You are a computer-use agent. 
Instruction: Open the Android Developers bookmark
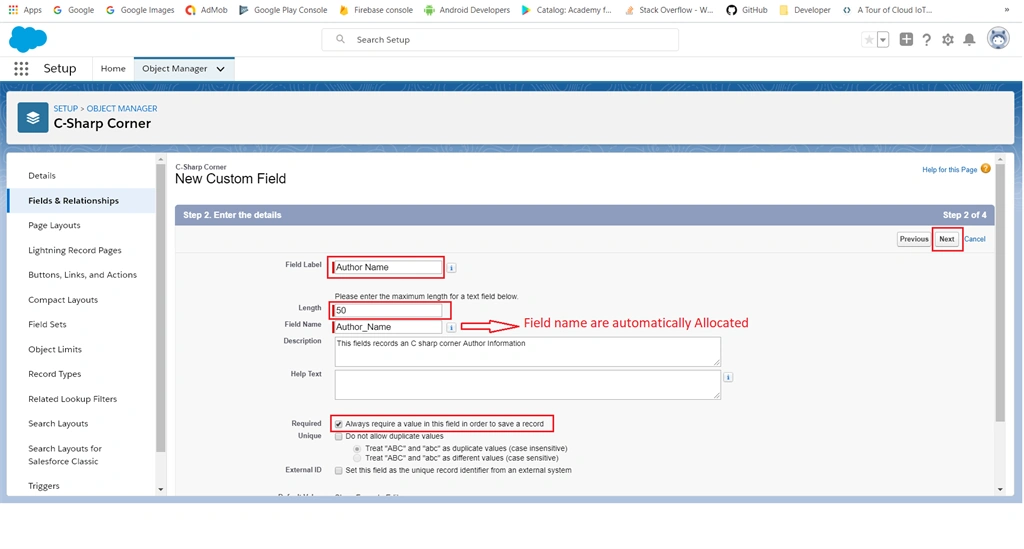tap(467, 10)
